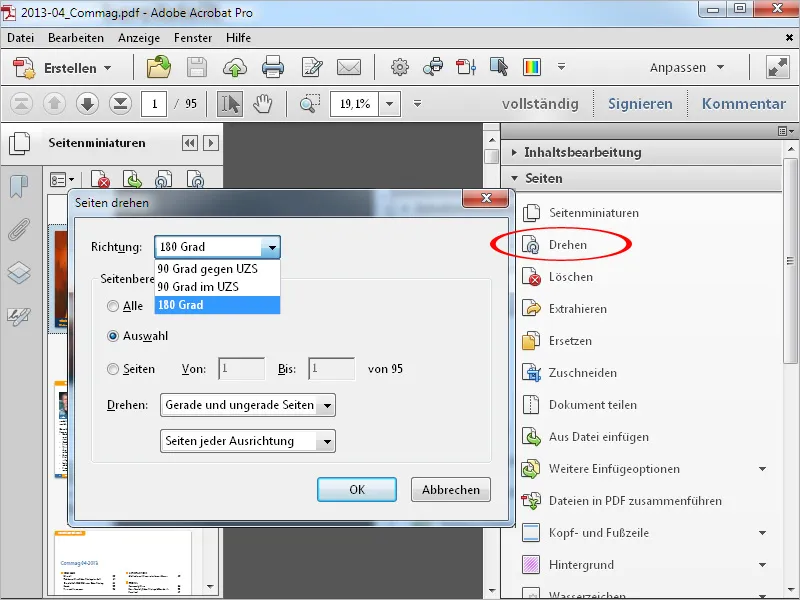Click the gear settings toolbar icon

(399, 67)
